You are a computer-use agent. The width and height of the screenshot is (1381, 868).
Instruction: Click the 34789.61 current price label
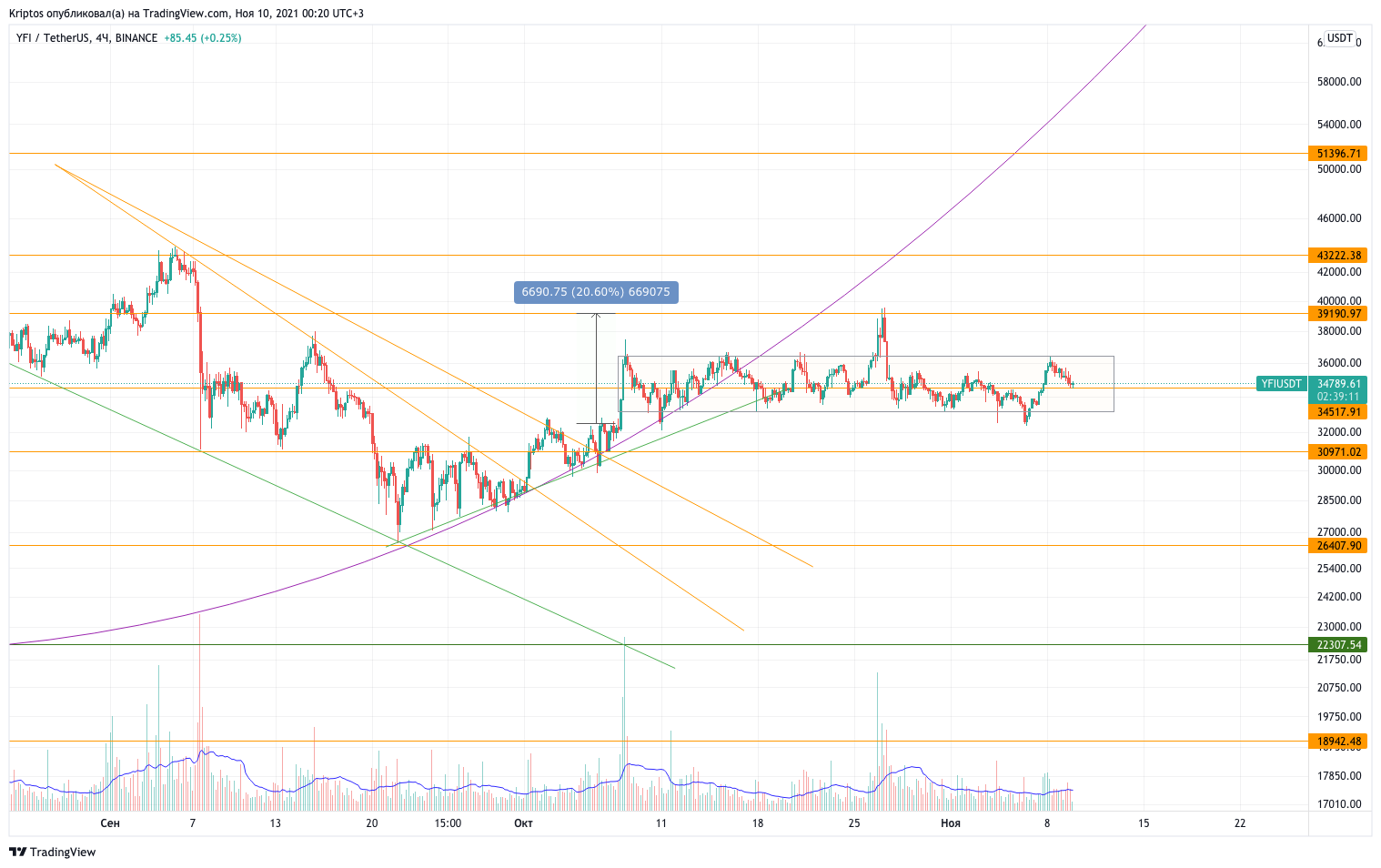pyautogui.click(x=1338, y=384)
